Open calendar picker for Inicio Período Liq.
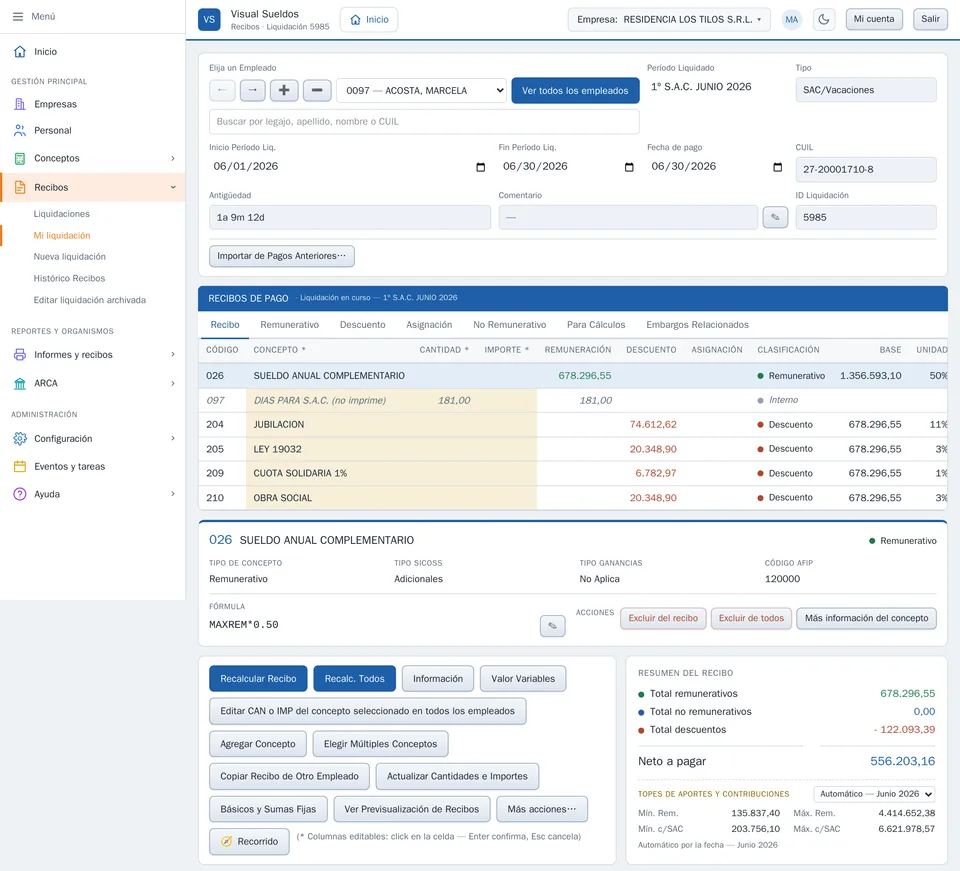The image size is (960, 871). (x=481, y=167)
